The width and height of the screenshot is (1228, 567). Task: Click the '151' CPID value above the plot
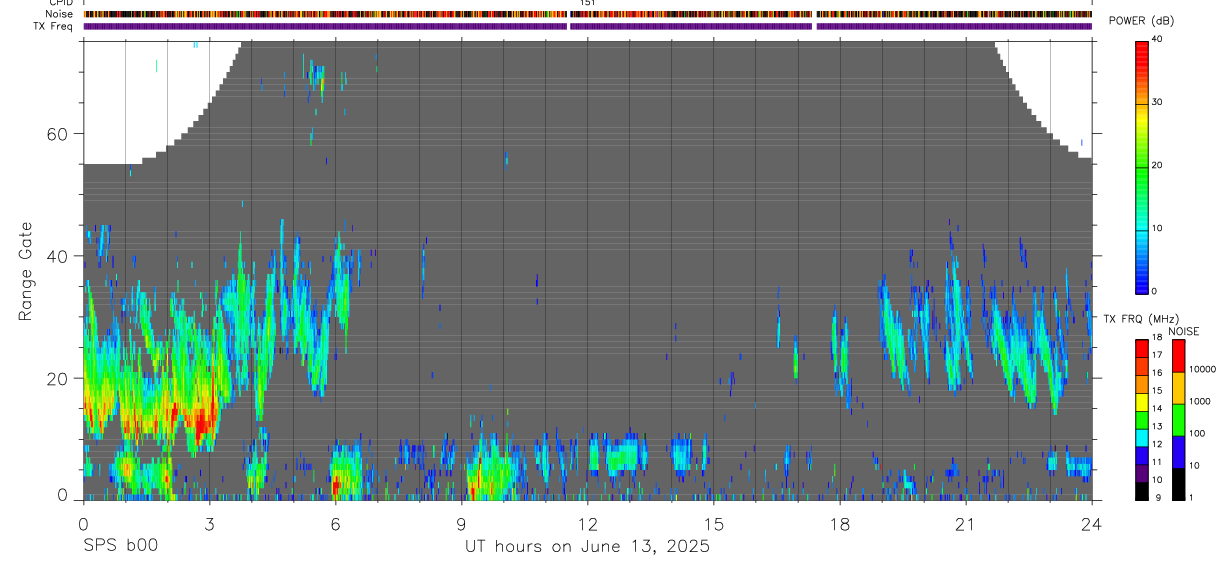[x=588, y=4]
